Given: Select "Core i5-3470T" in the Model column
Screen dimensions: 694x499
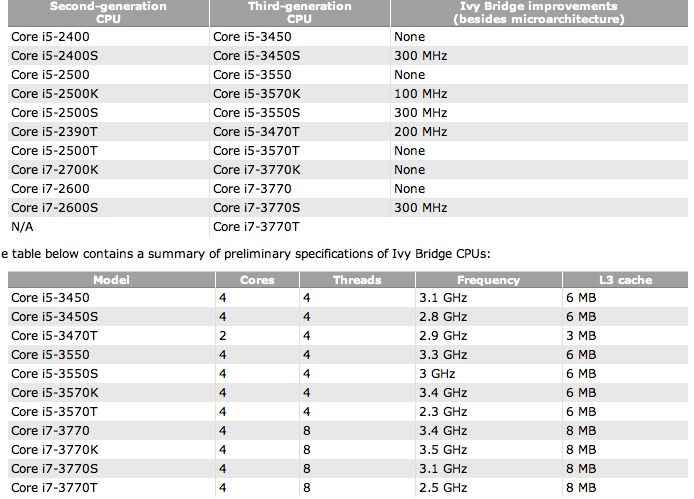Looking at the screenshot, I should point(54,336).
